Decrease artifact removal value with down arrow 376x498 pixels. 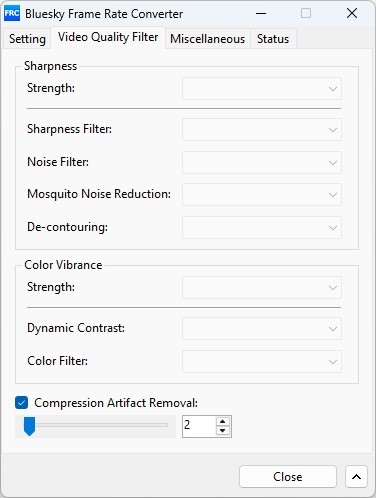(x=223, y=431)
